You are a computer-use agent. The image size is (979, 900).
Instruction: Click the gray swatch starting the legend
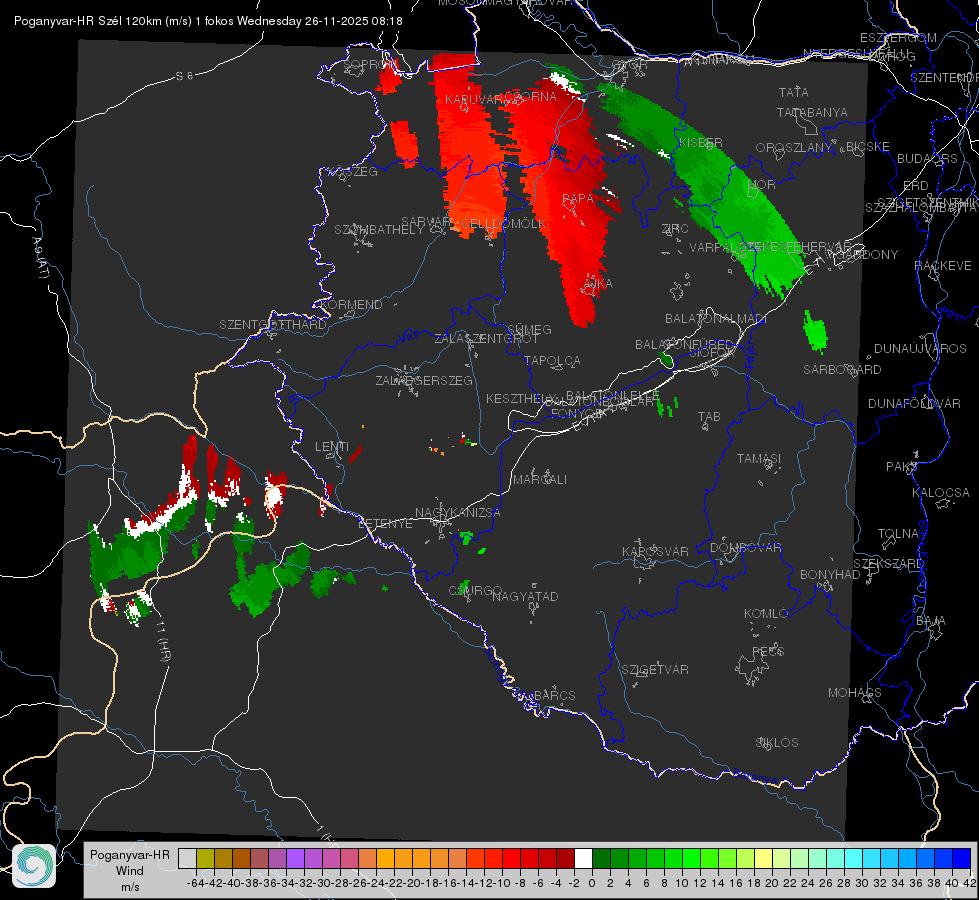pos(187,858)
